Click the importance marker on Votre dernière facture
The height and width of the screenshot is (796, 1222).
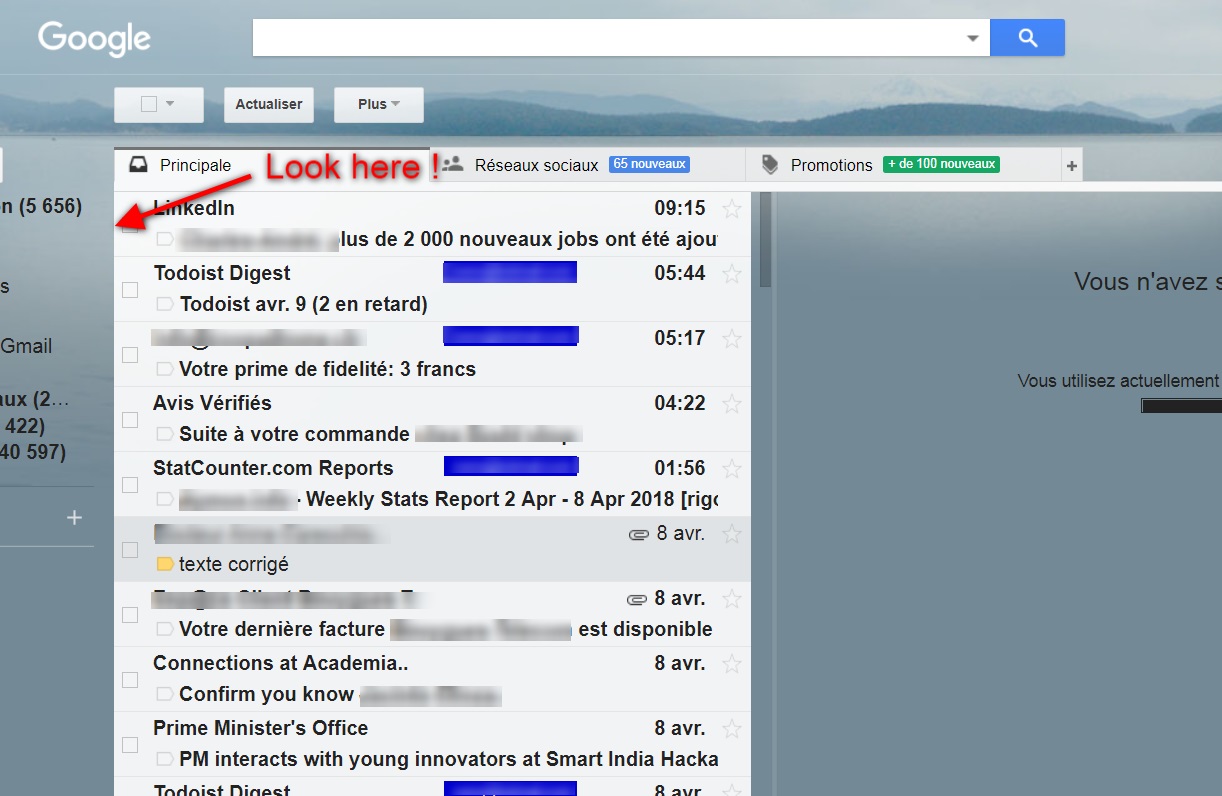click(x=165, y=629)
